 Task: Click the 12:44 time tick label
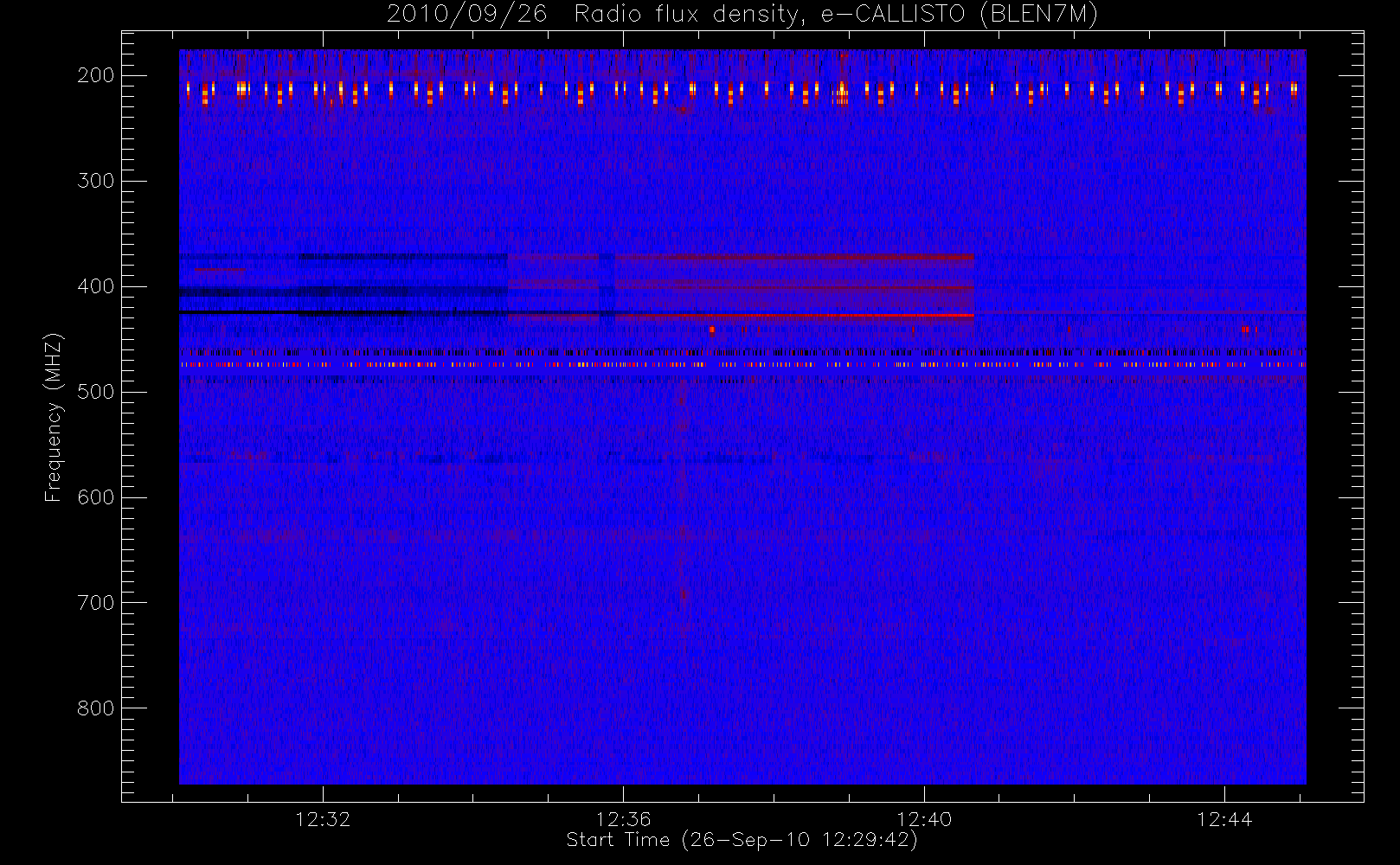tap(1224, 819)
